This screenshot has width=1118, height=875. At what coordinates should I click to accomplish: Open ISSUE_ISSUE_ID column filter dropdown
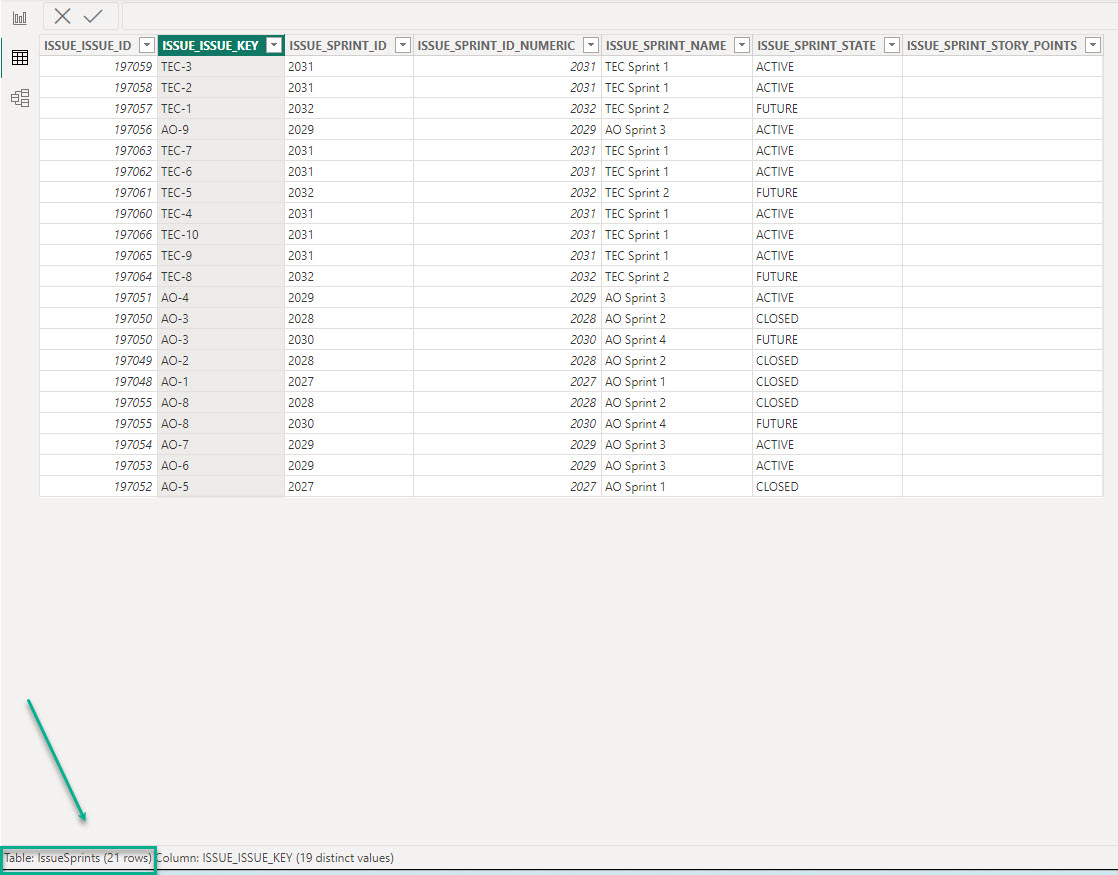tap(146, 45)
